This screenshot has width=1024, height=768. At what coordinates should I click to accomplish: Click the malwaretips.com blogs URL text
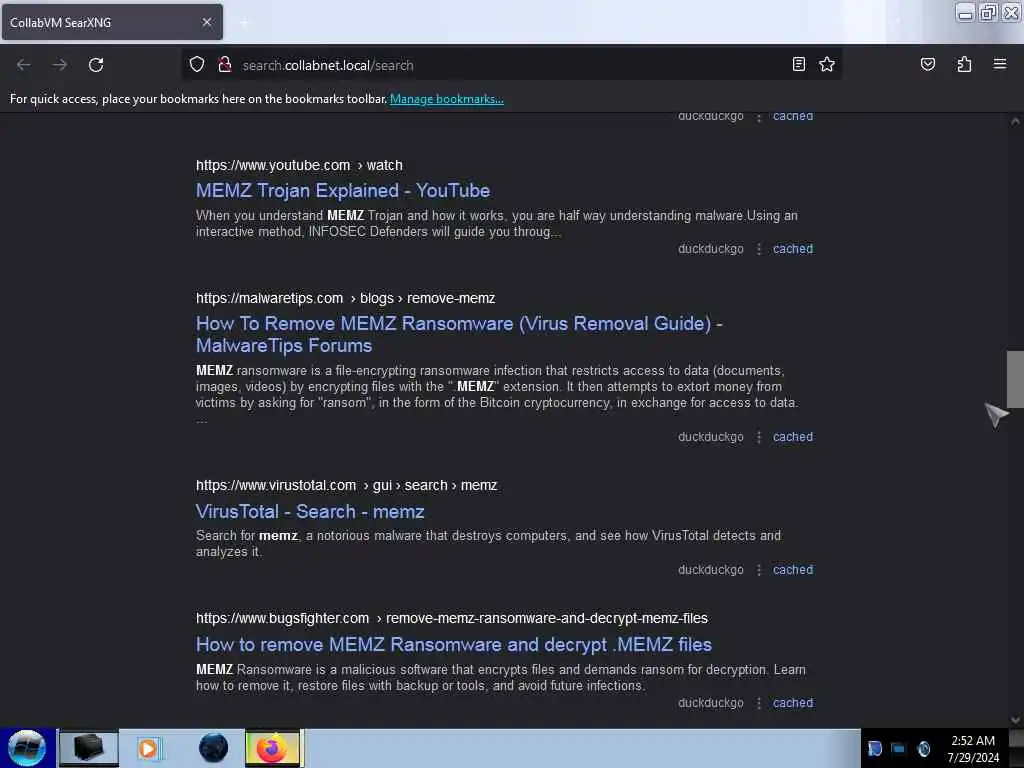(x=345, y=298)
